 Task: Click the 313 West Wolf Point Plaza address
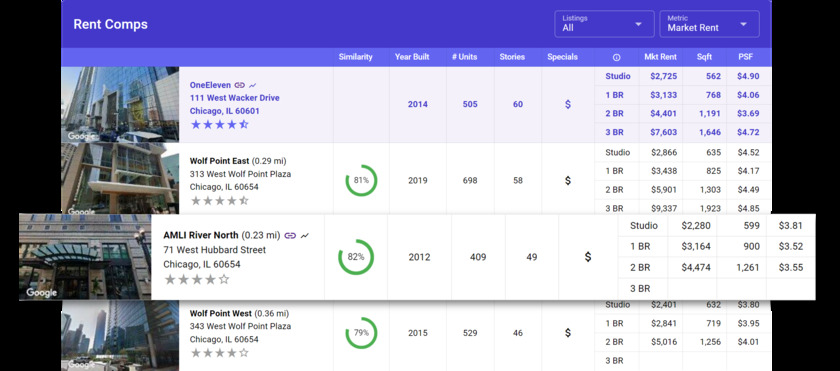click(241, 174)
